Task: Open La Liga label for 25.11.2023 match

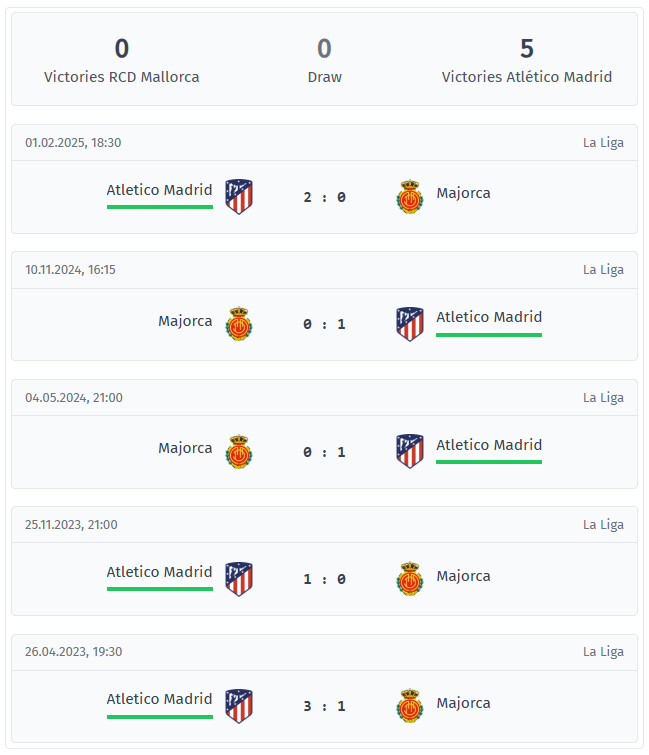Action: coord(603,524)
